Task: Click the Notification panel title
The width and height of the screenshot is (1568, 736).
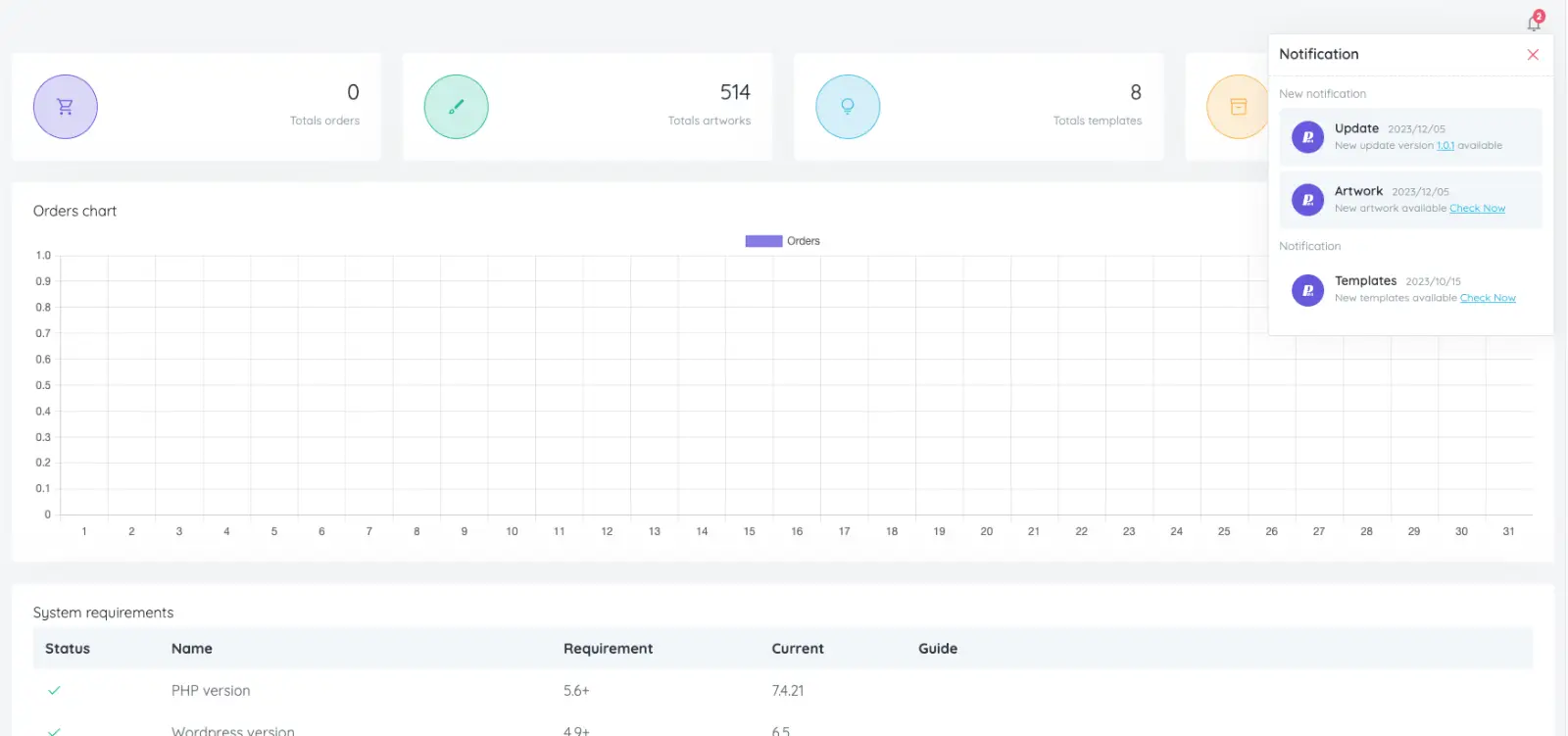Action: click(1318, 55)
